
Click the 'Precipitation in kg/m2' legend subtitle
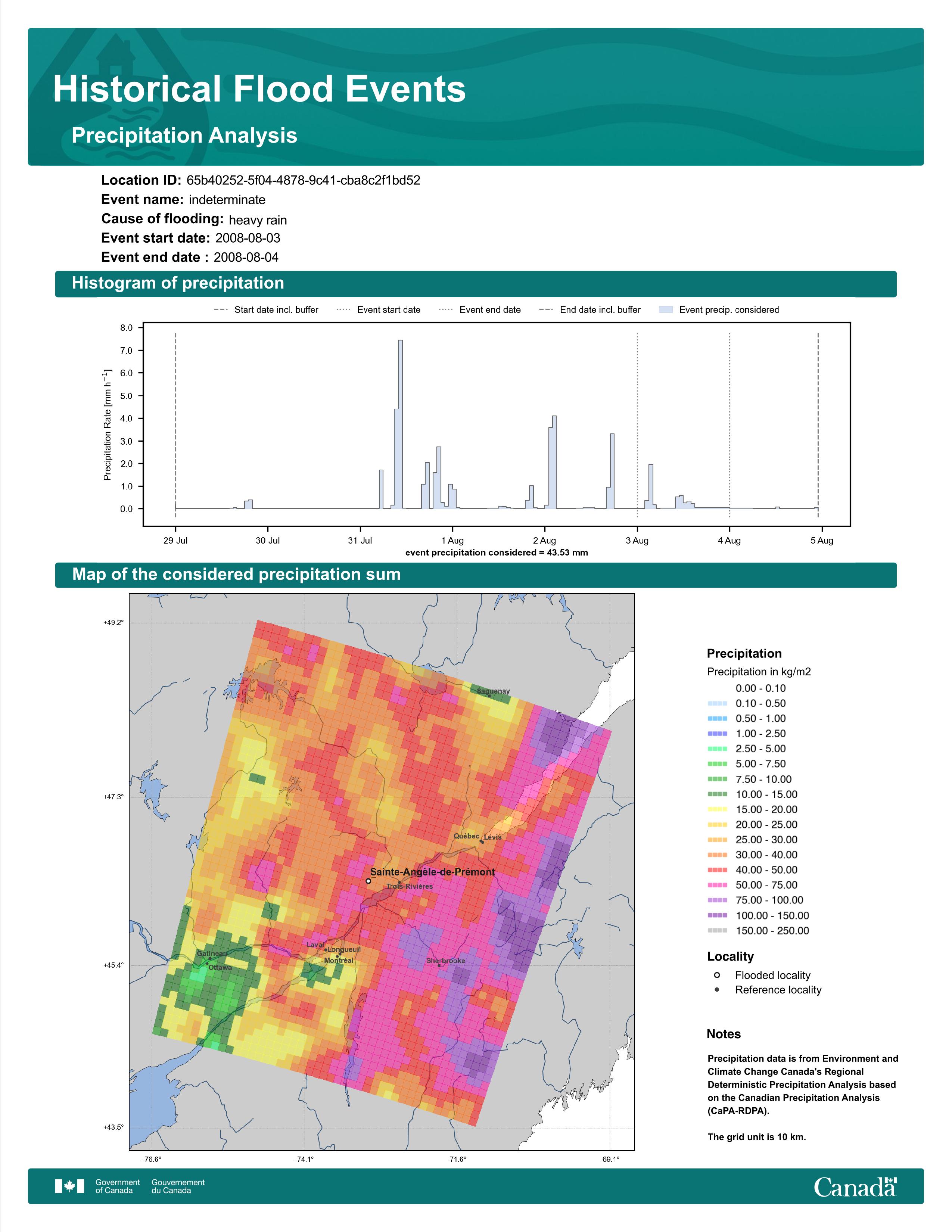pyautogui.click(x=759, y=672)
